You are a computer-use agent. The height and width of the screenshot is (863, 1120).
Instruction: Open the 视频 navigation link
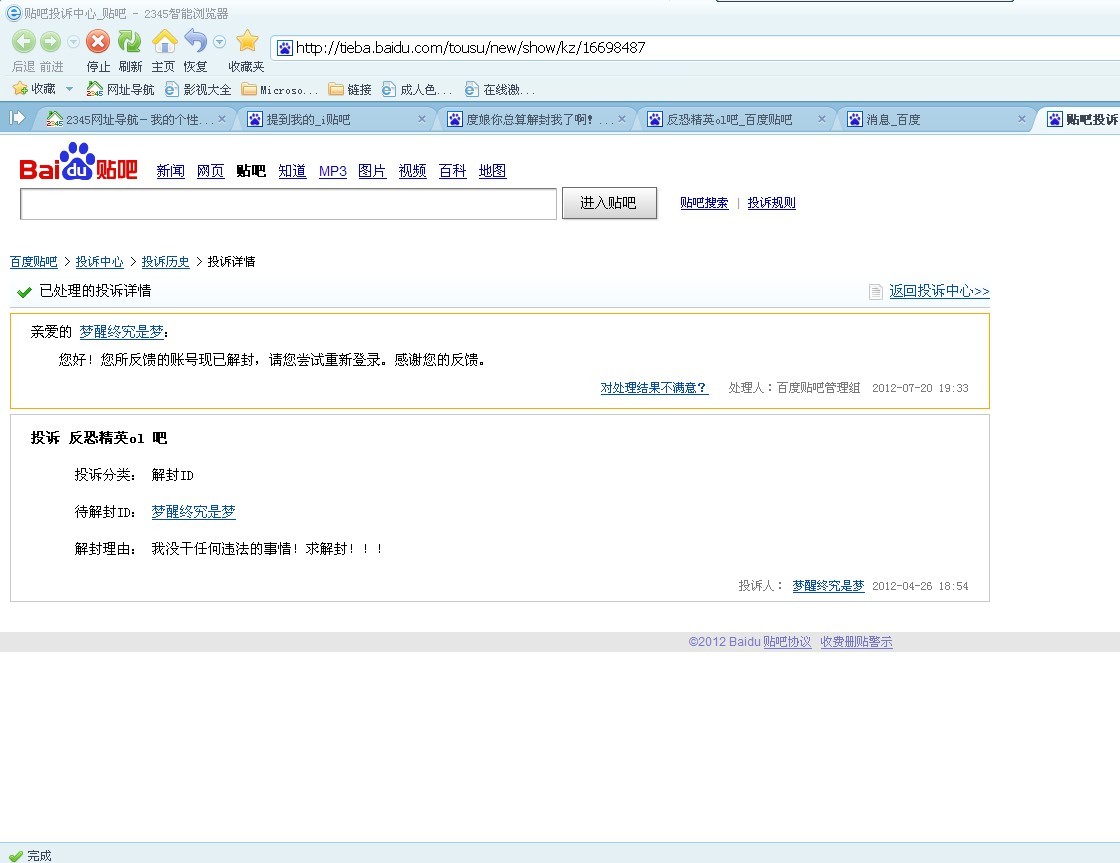(x=412, y=171)
